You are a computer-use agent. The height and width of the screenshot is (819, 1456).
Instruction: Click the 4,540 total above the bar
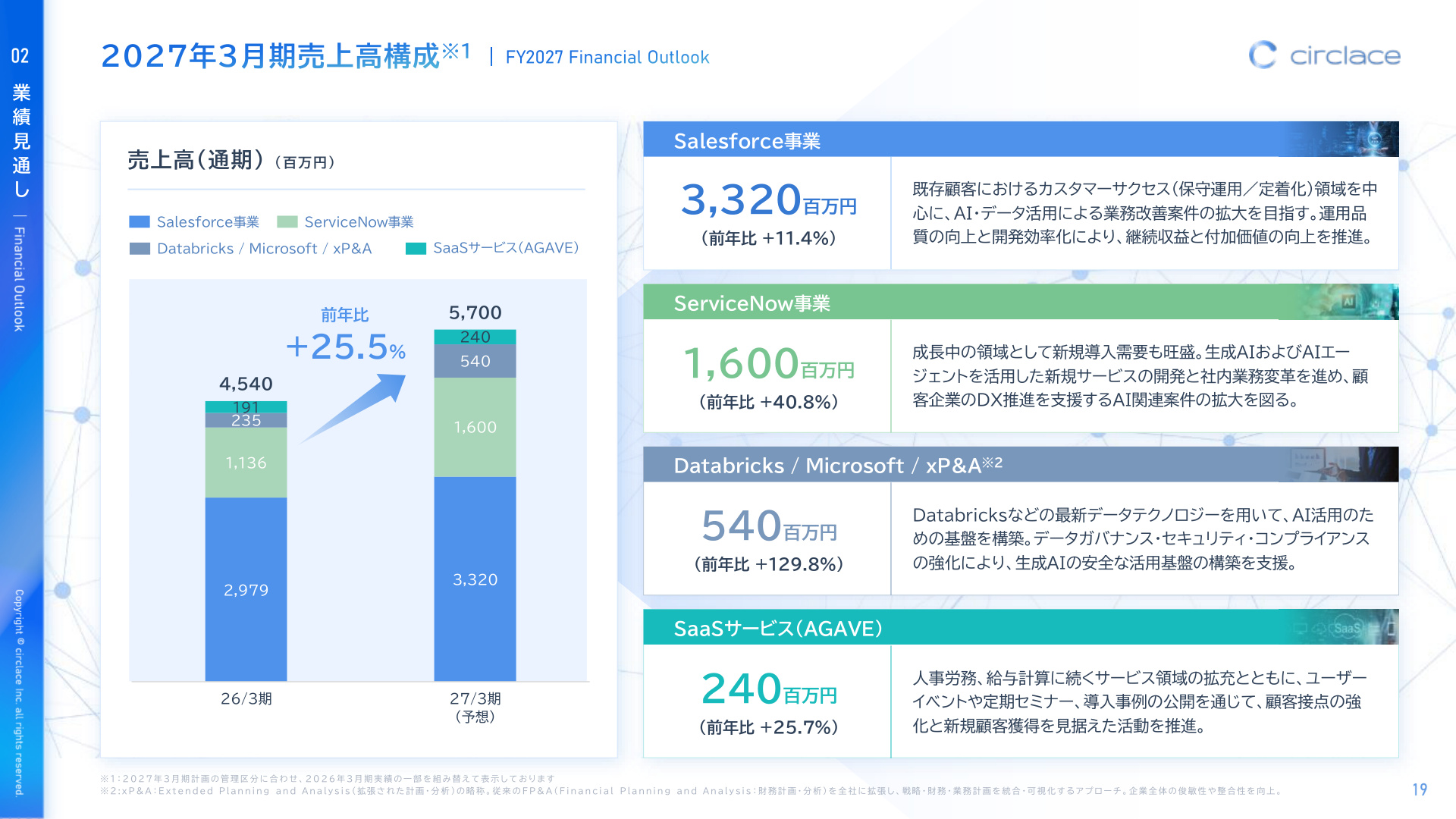[246, 384]
